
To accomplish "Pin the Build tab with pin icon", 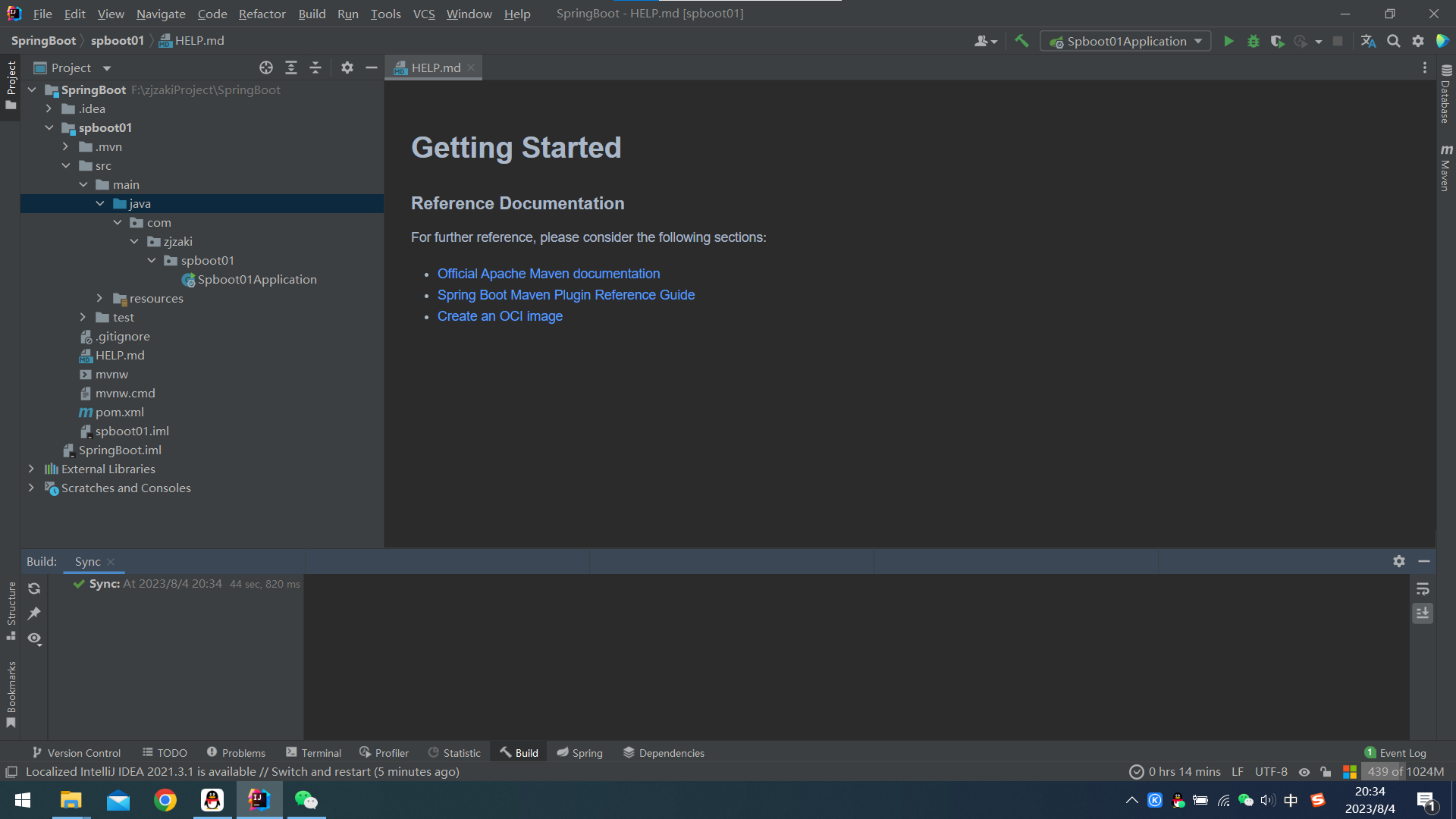I will (x=34, y=613).
